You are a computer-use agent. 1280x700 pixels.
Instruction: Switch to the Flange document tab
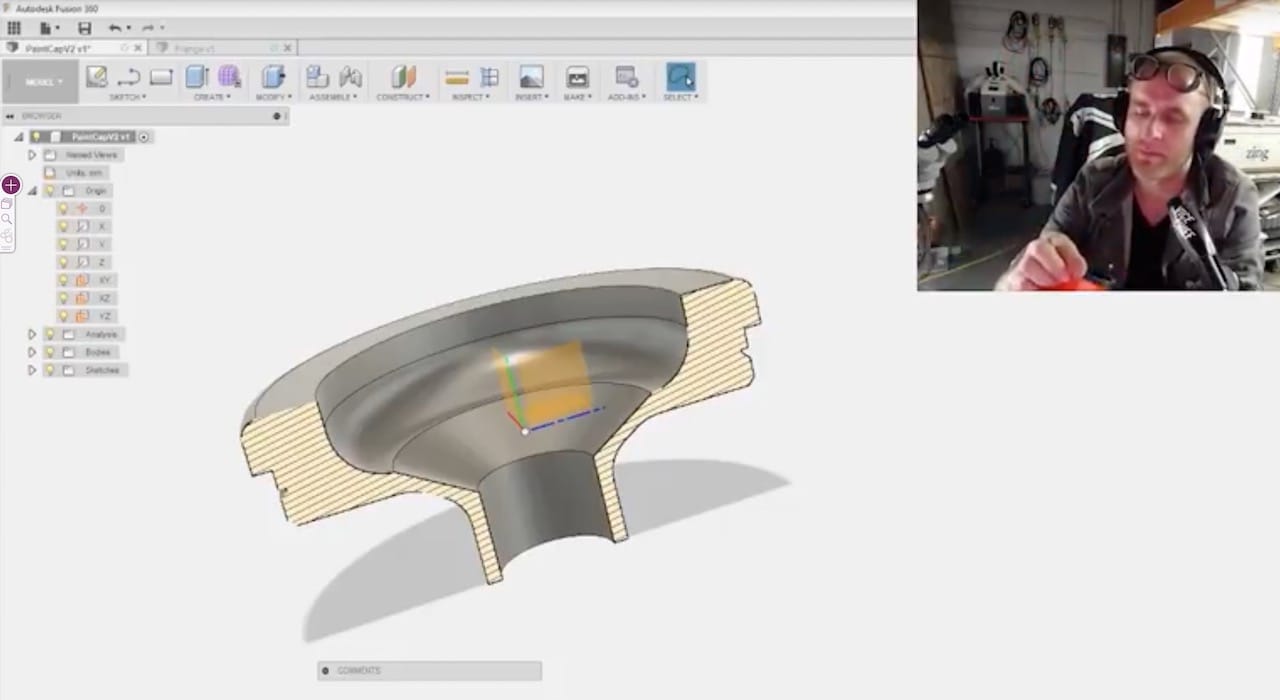pyautogui.click(x=210, y=48)
